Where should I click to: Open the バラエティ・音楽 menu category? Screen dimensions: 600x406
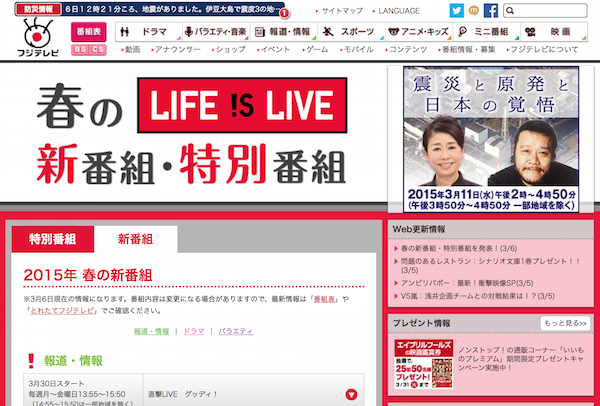[216, 32]
